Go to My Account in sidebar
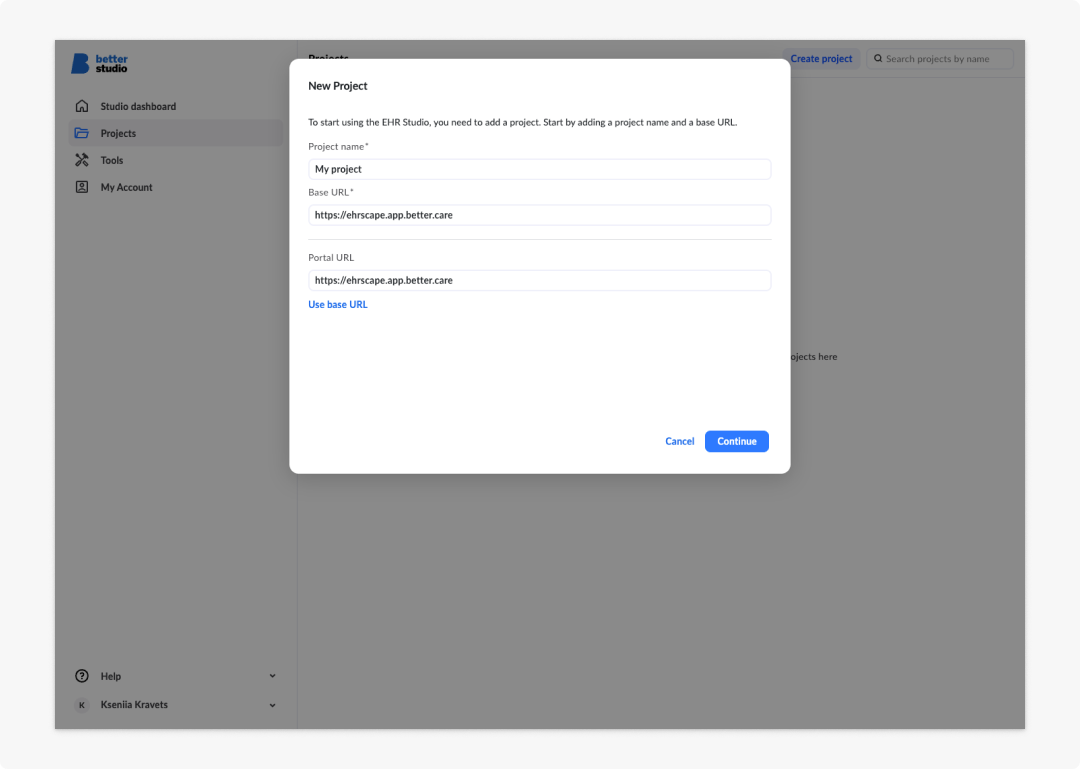Viewport: 1080px width, 769px height. pyautogui.click(x=176, y=187)
